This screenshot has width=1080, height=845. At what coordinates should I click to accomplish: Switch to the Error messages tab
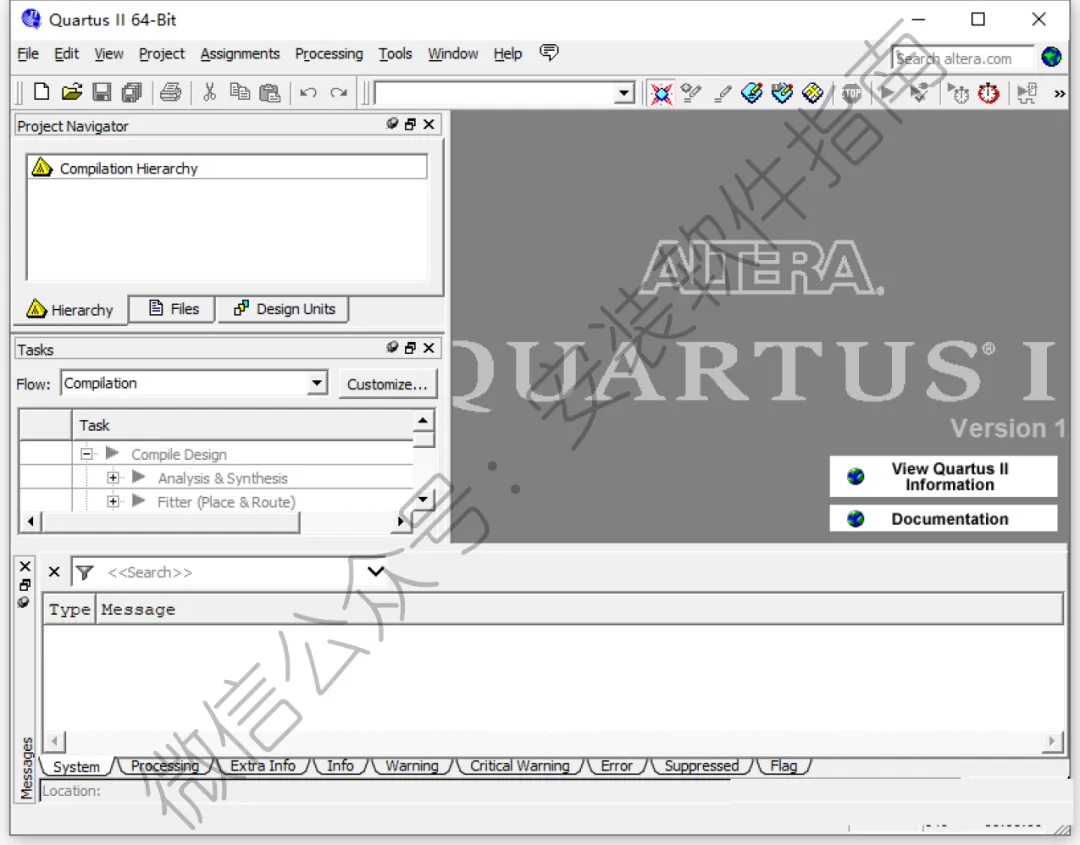[616, 766]
